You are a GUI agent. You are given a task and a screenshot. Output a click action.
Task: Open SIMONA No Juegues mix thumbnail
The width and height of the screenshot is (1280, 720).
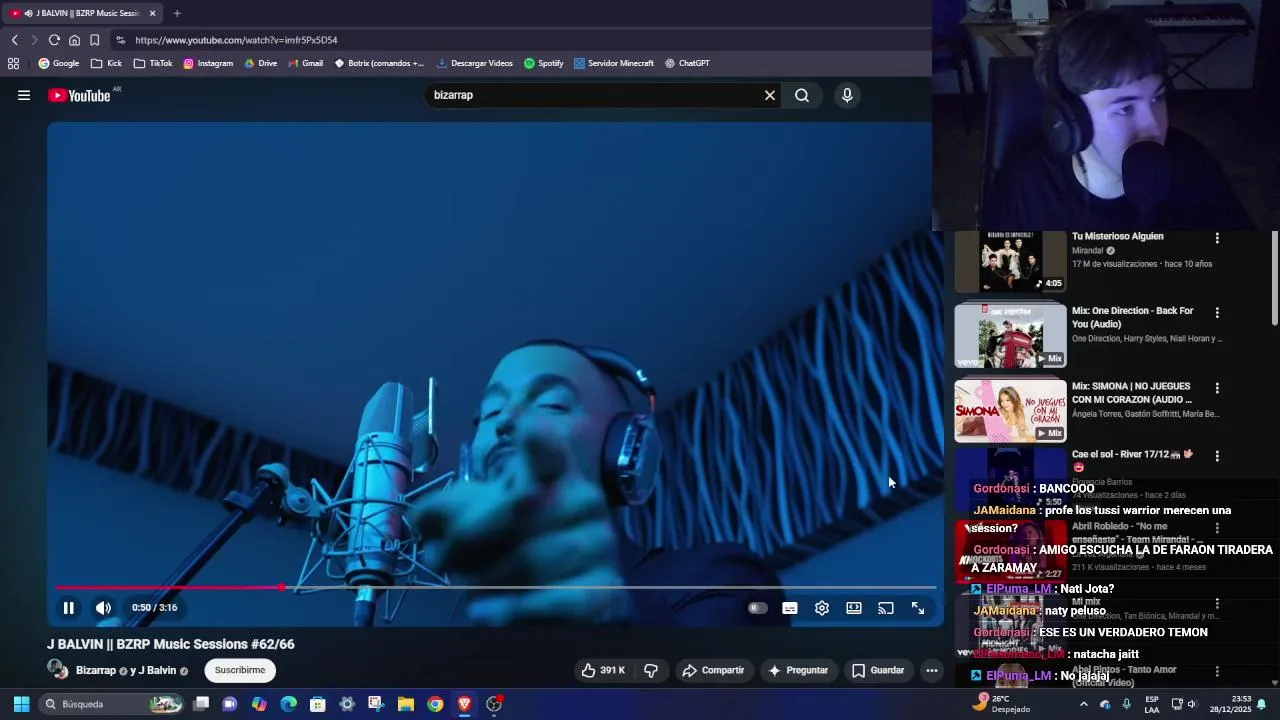[x=1010, y=410]
